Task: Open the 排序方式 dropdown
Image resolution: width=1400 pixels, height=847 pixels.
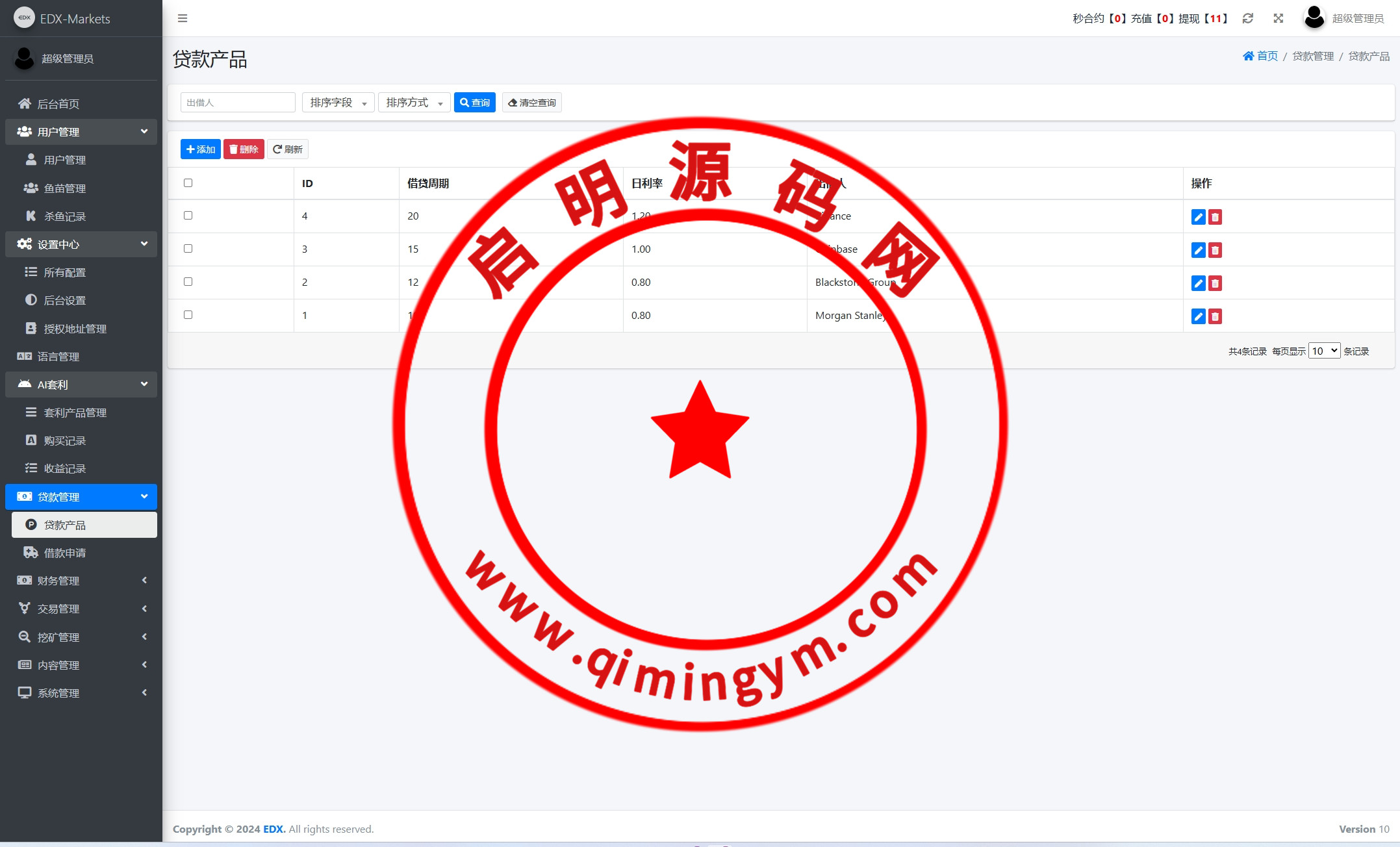Action: [x=414, y=103]
